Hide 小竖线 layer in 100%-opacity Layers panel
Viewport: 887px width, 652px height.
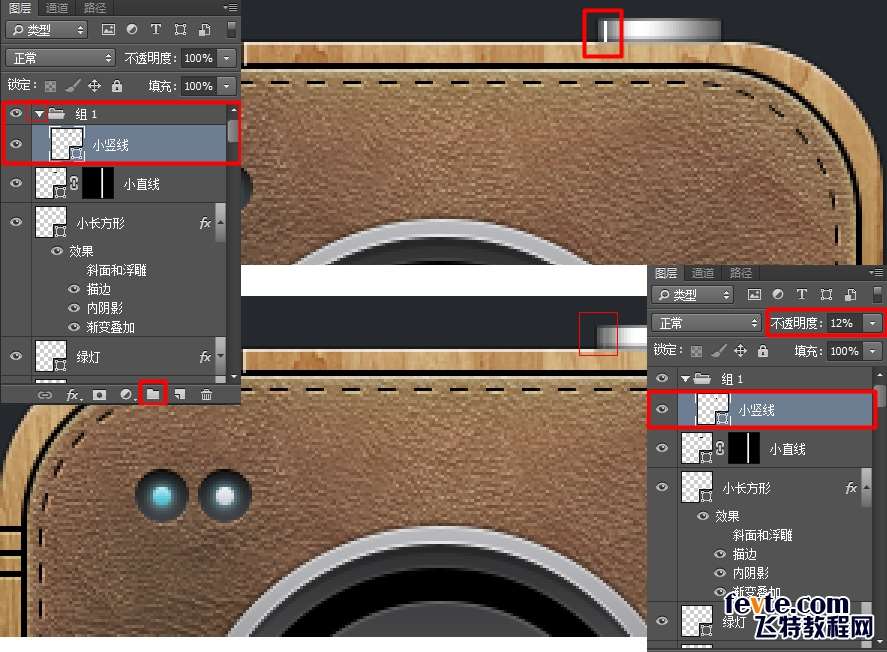click(16, 144)
